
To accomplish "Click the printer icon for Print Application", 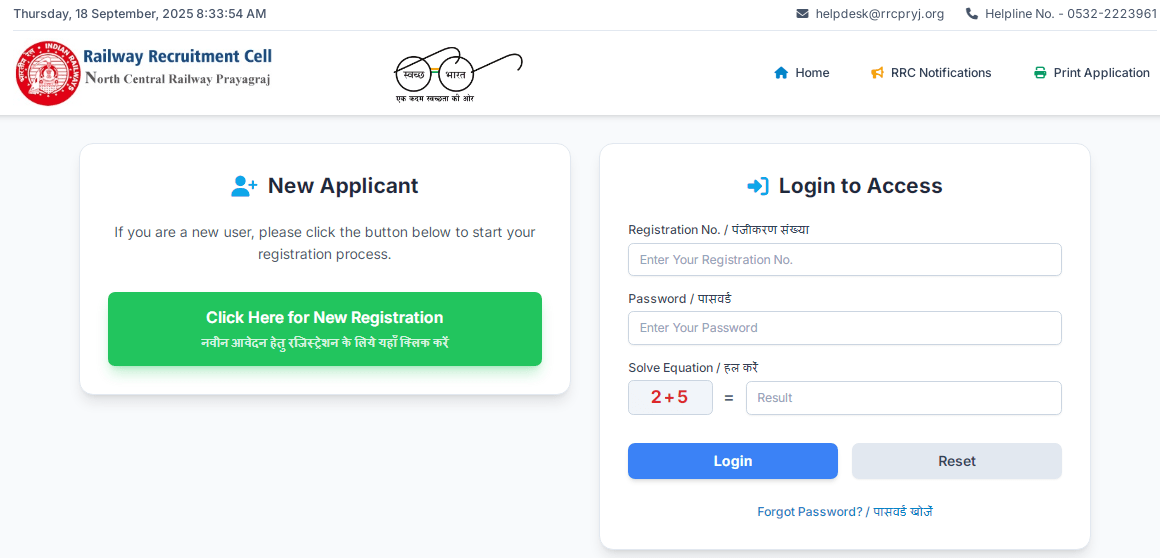I will coord(1040,73).
